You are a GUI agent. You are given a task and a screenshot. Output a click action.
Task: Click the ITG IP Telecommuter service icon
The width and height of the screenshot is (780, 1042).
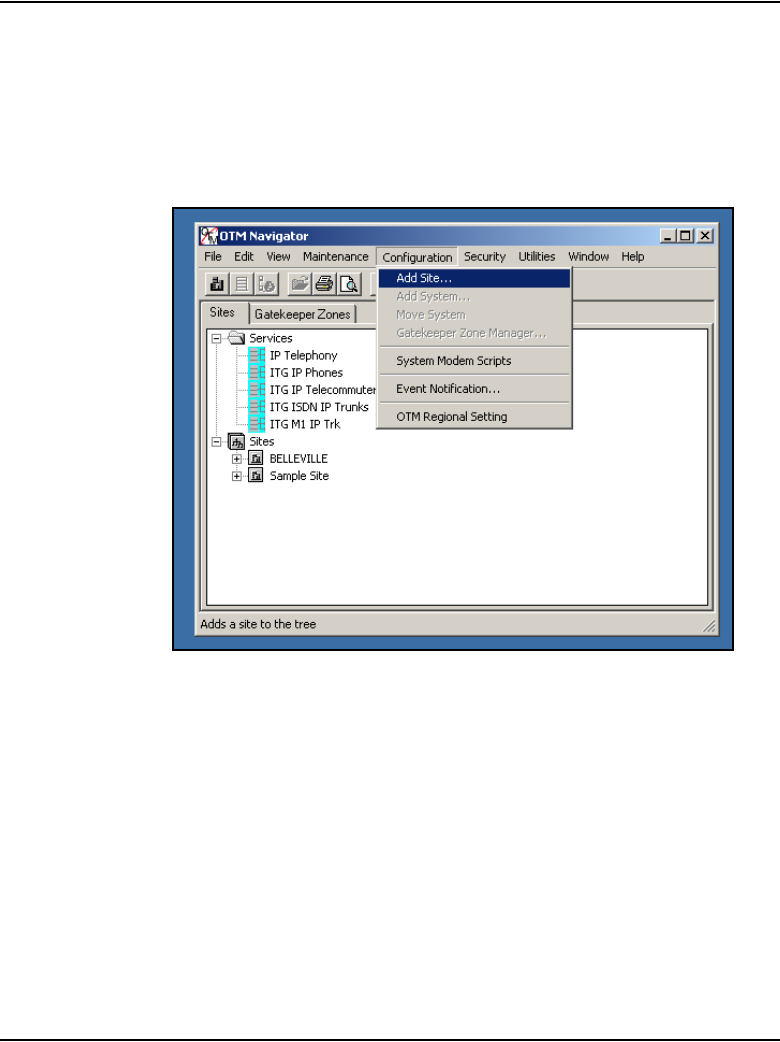(256, 390)
